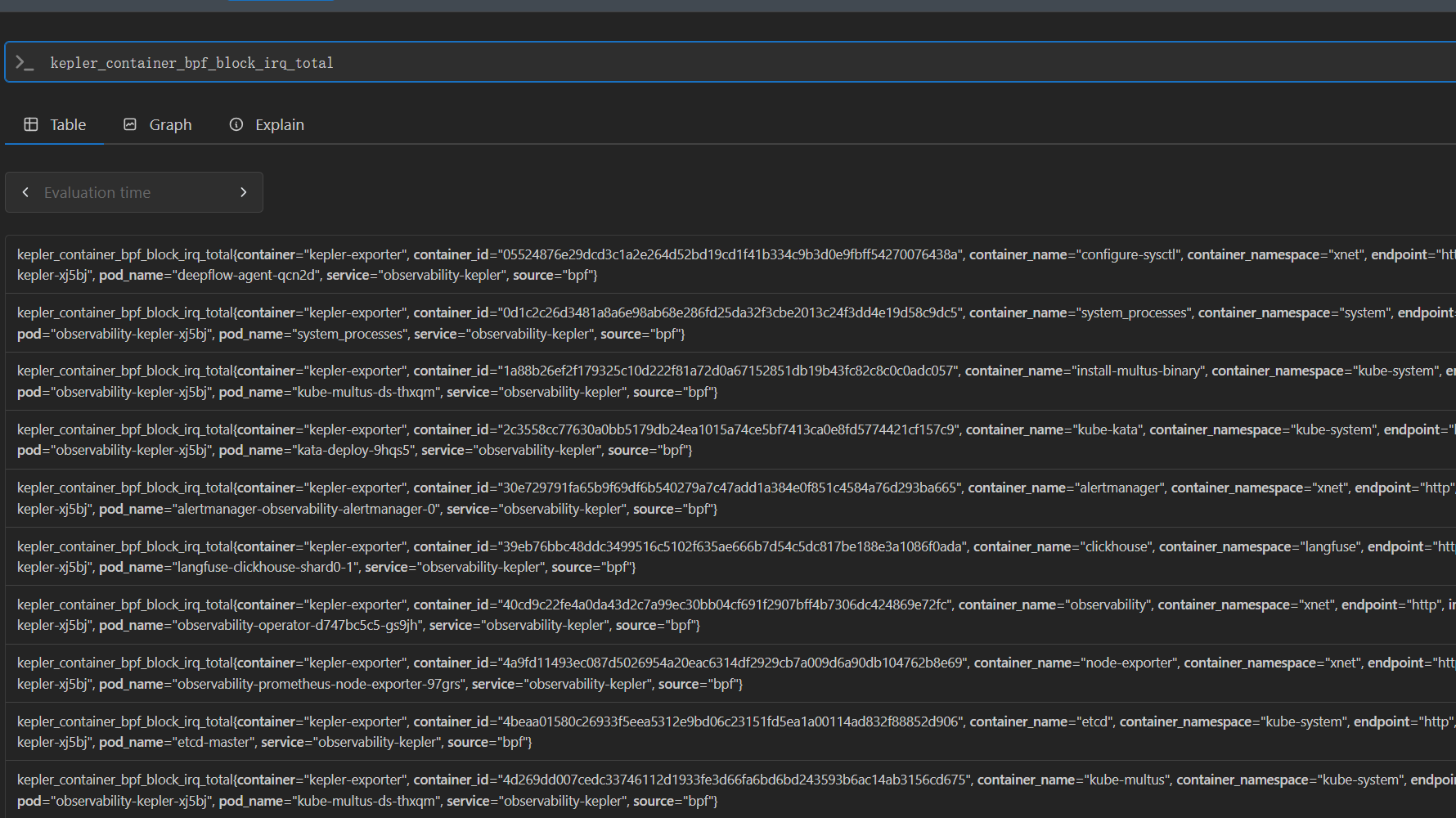This screenshot has width=1456, height=818.
Task: Select result row with pod_name etcd-master
Action: coord(730,731)
